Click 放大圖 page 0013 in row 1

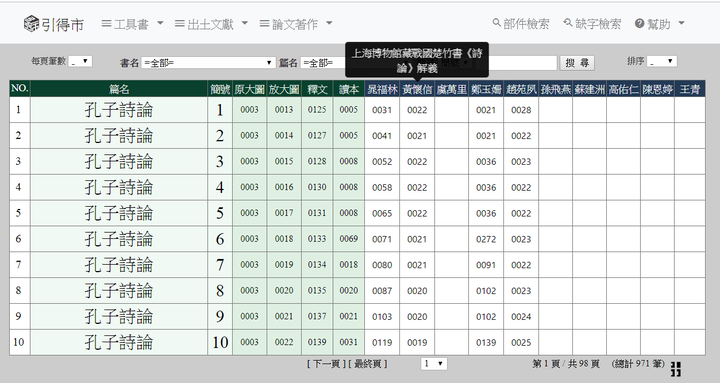click(x=284, y=110)
